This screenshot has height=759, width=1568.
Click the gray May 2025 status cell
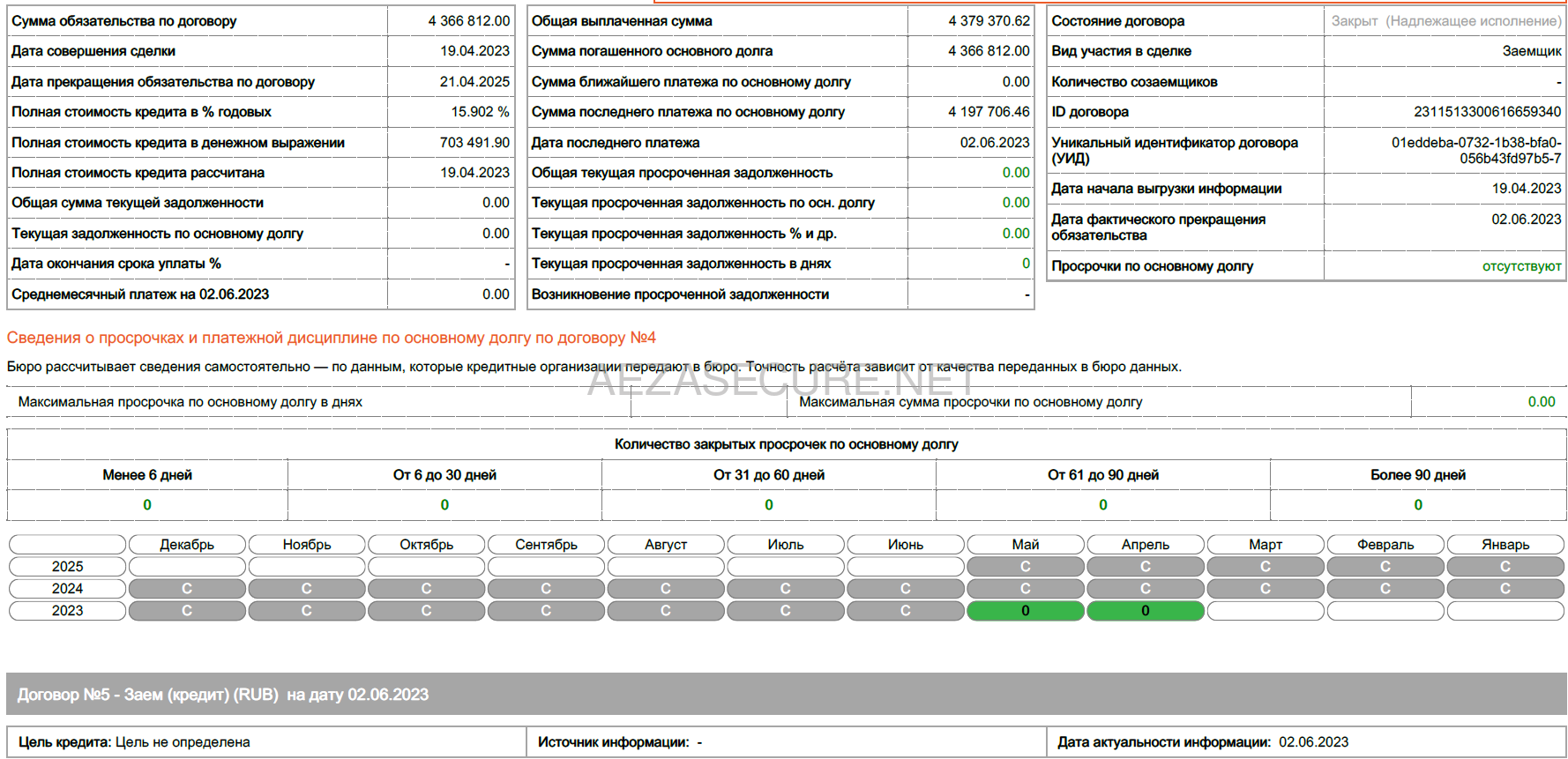tap(1026, 567)
